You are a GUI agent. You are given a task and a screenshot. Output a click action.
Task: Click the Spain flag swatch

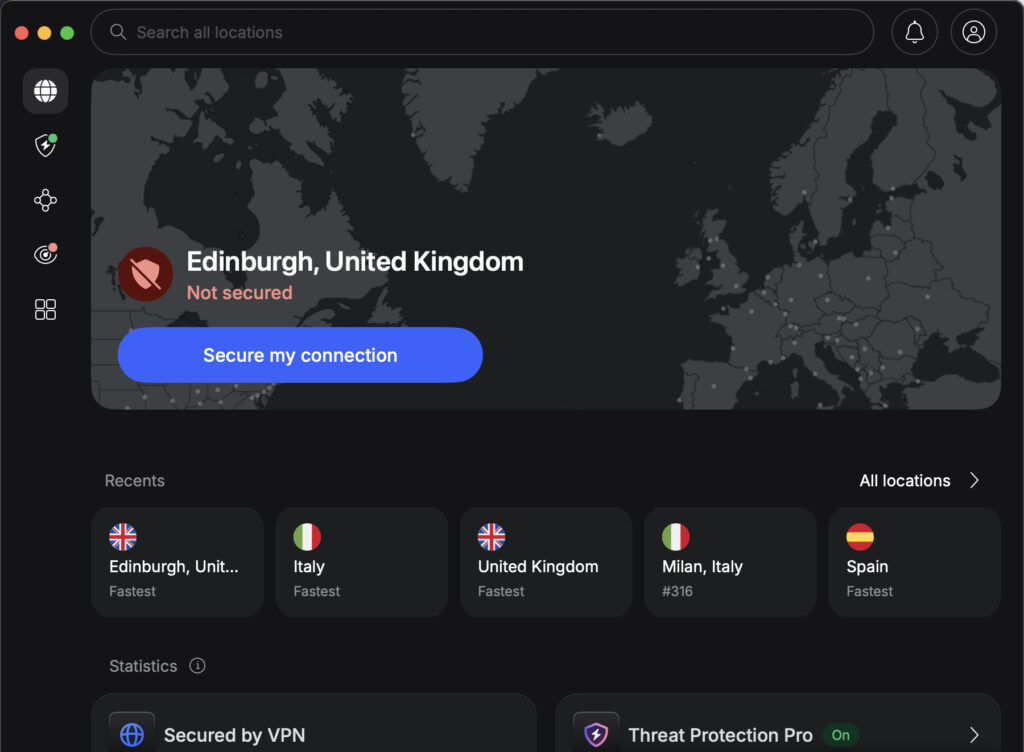coord(860,537)
